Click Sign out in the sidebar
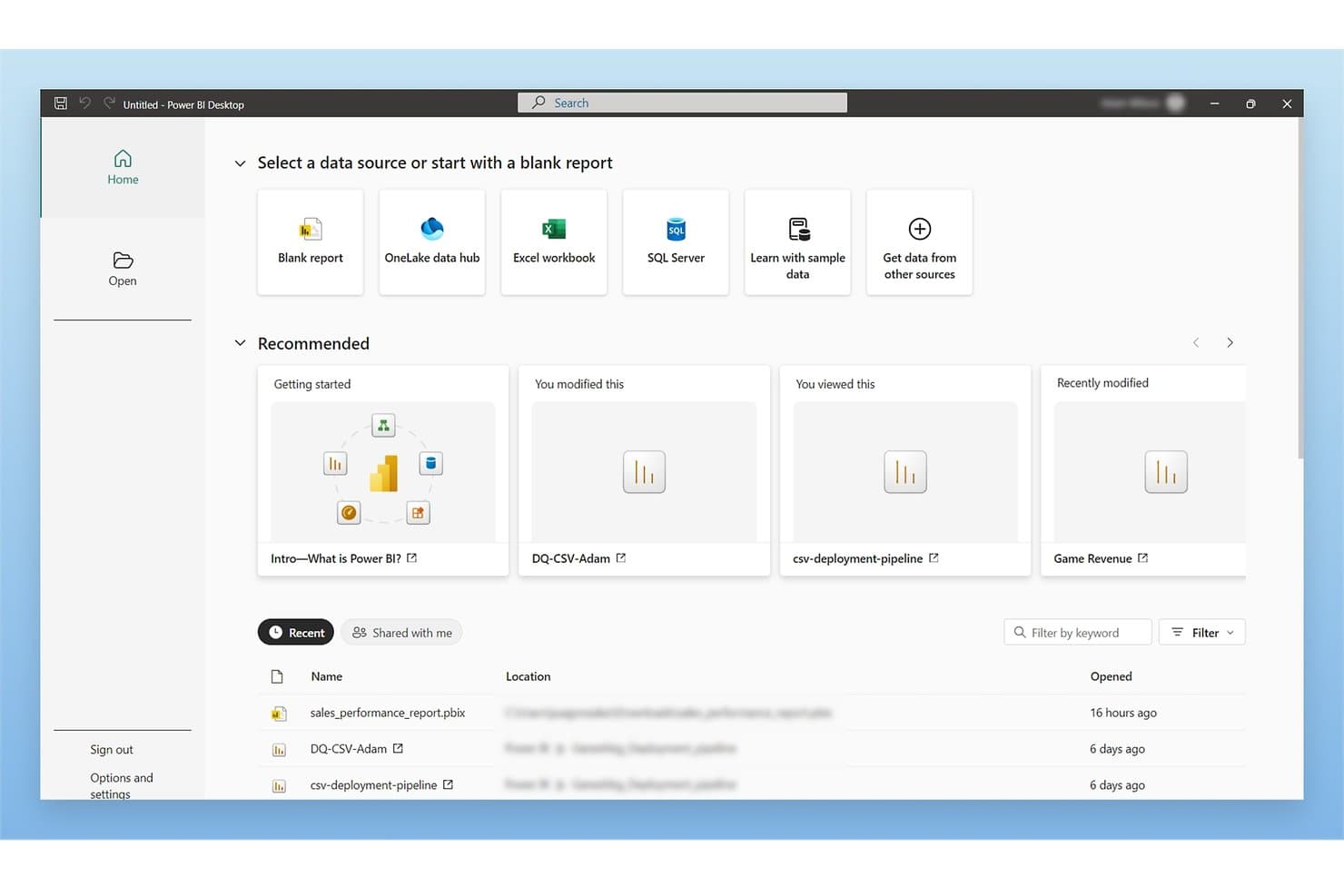This screenshot has height=896, width=1344. [x=112, y=750]
